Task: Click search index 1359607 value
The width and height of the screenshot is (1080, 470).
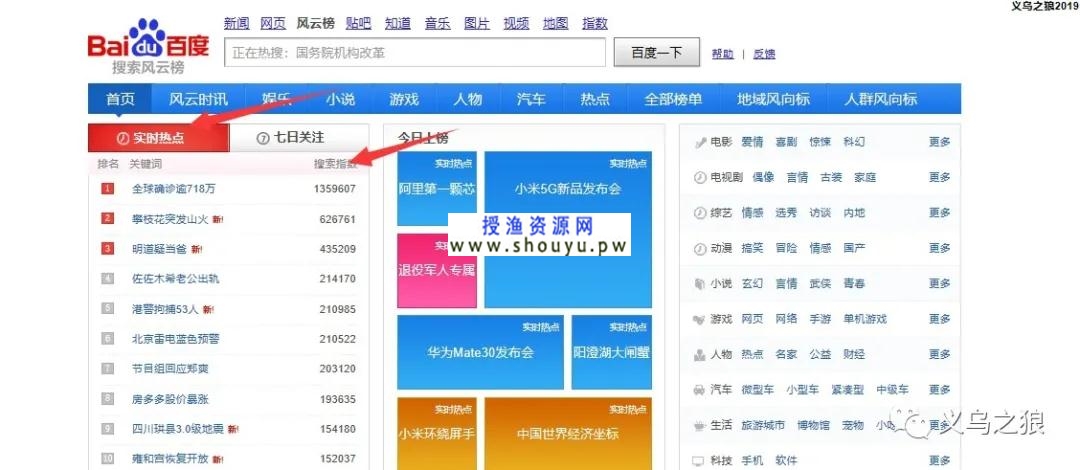Action: [x=335, y=188]
